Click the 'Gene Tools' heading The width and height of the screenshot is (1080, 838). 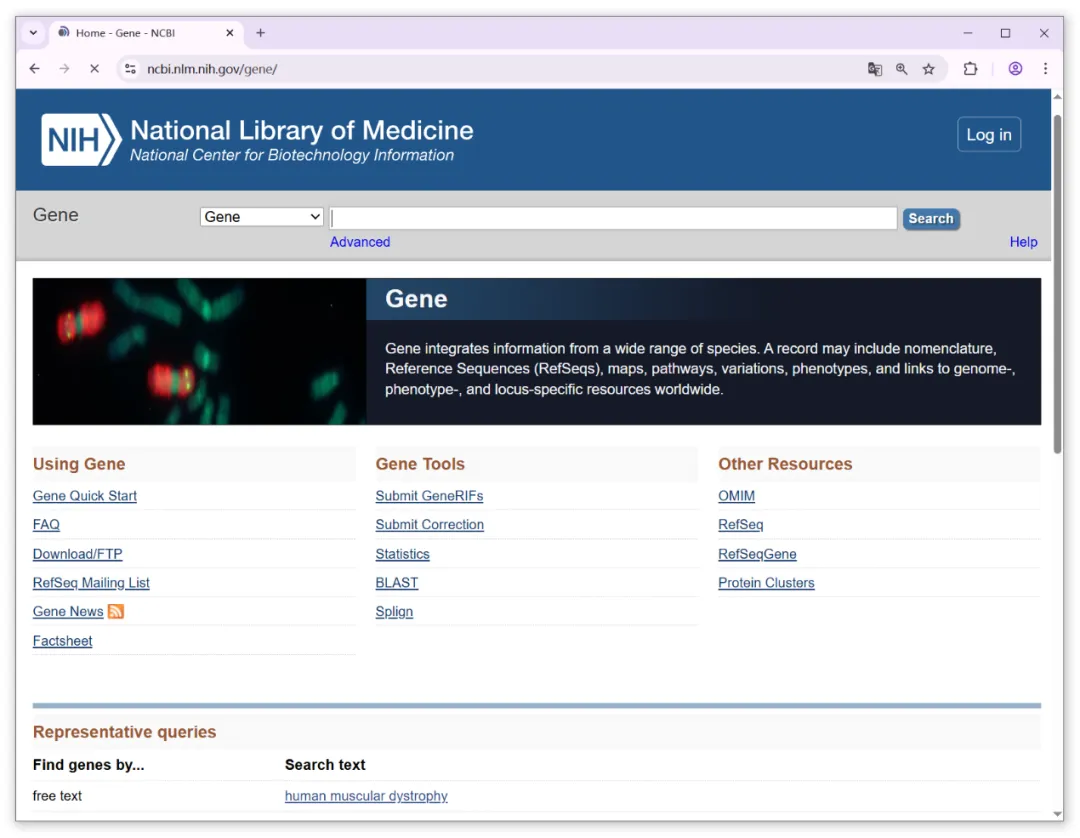coord(420,464)
